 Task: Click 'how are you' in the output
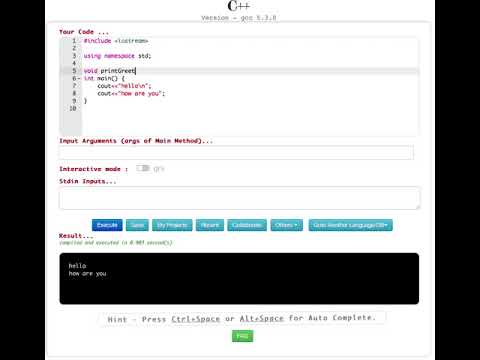(87, 273)
